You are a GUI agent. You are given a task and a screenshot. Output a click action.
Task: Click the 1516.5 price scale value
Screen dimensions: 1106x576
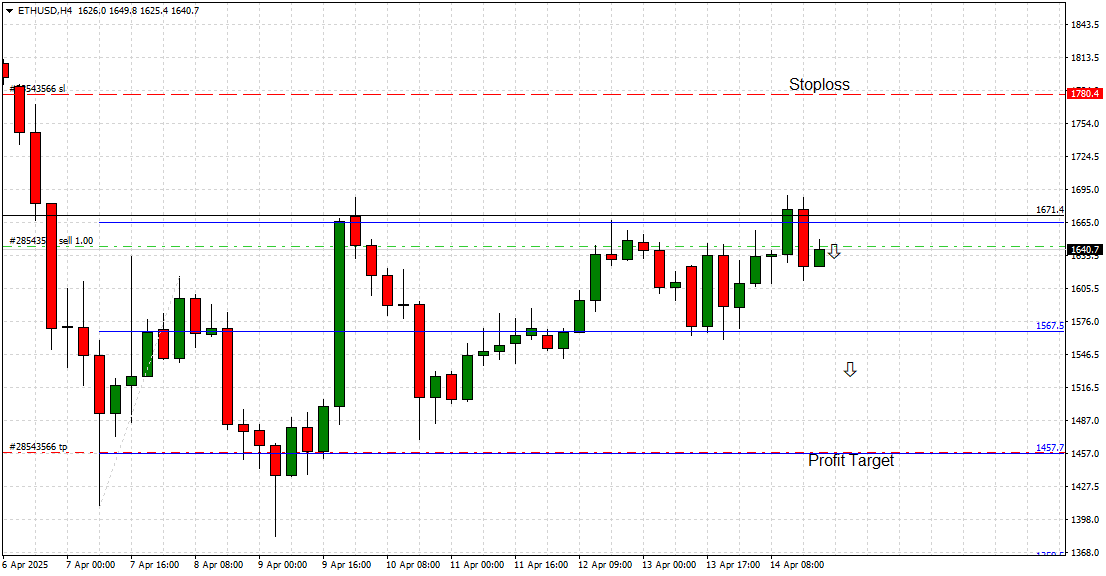[1085, 388]
